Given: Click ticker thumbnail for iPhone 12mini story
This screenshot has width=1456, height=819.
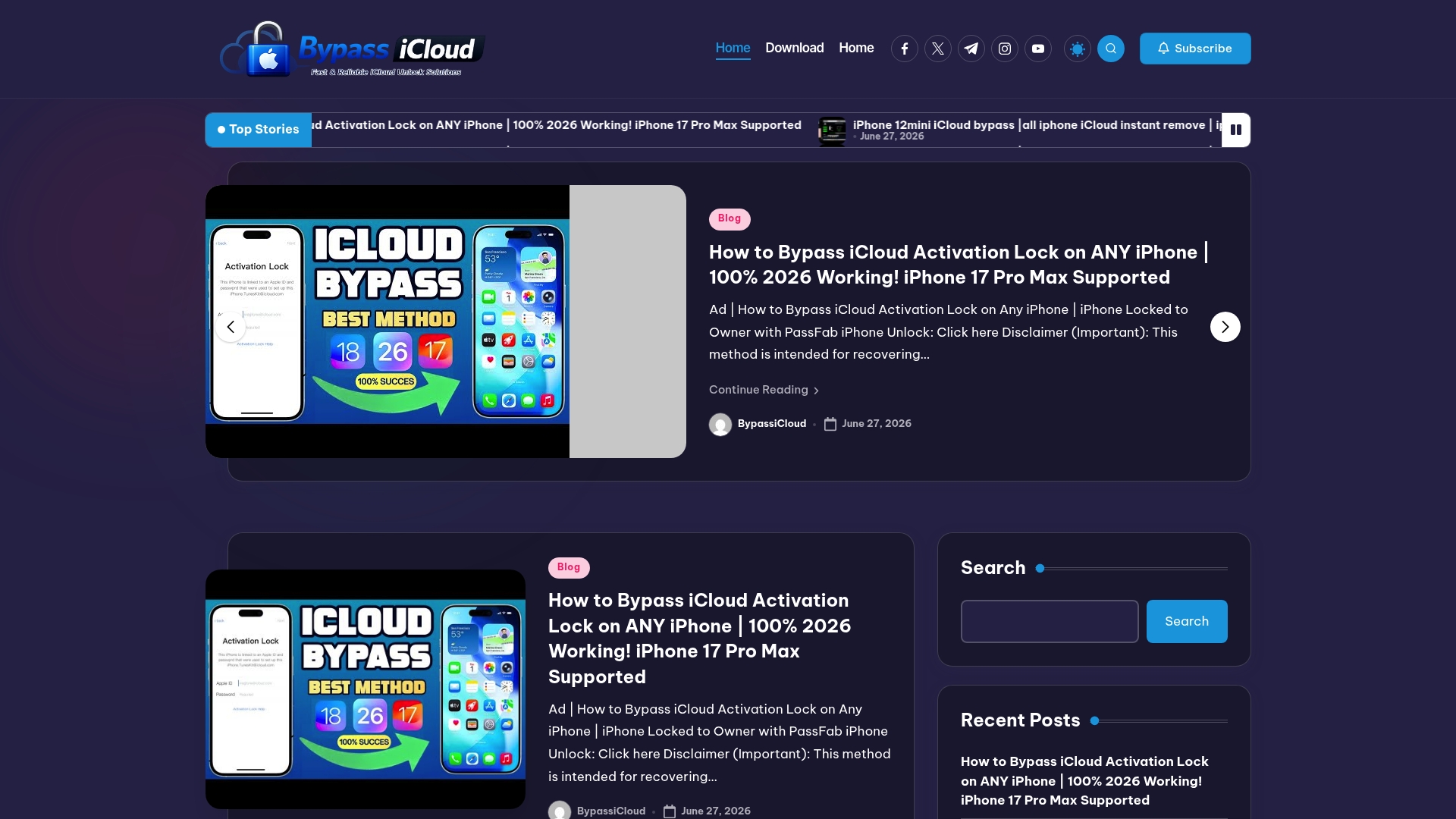Looking at the screenshot, I should [x=832, y=130].
